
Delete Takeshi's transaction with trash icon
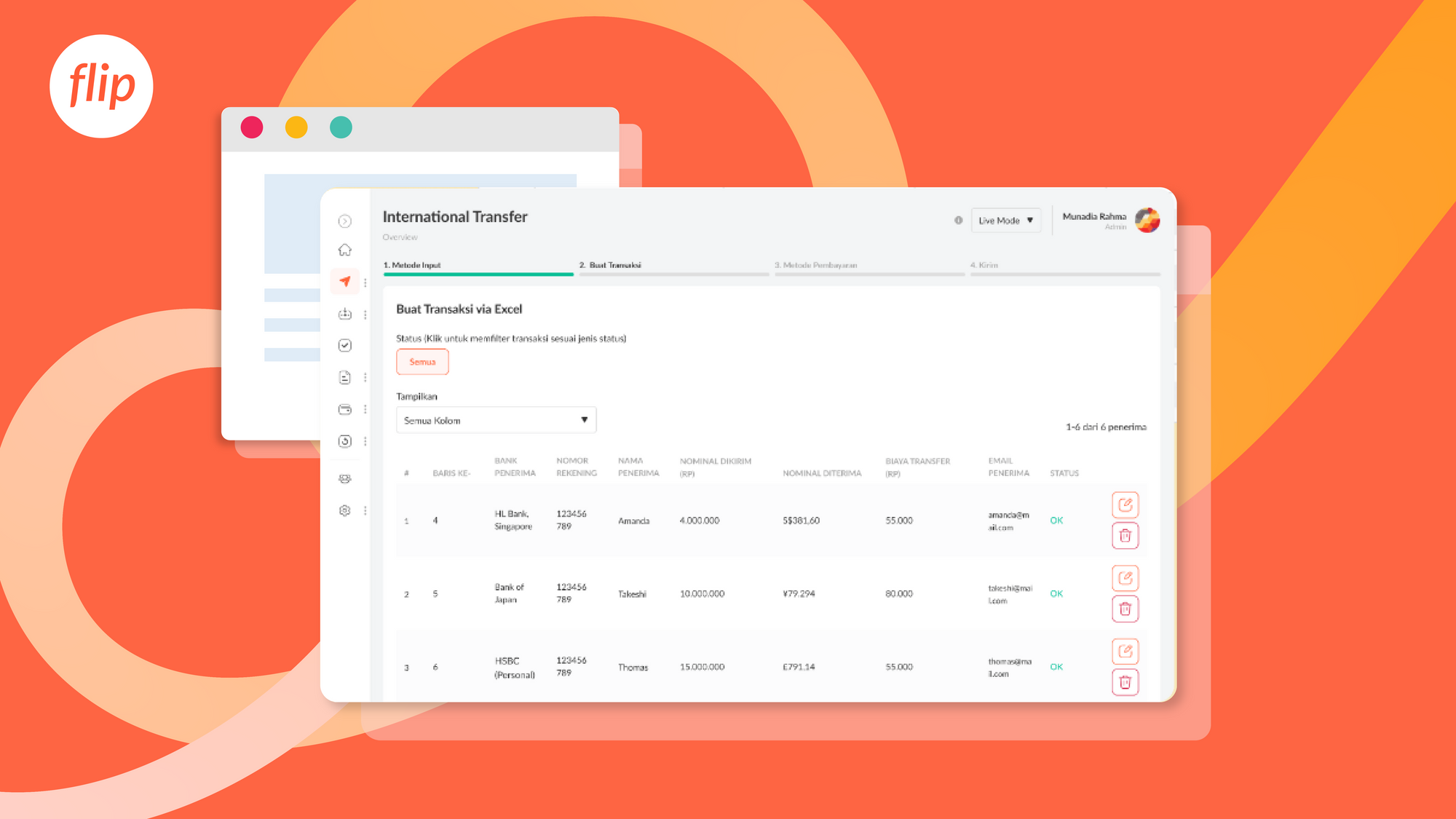coord(1125,609)
